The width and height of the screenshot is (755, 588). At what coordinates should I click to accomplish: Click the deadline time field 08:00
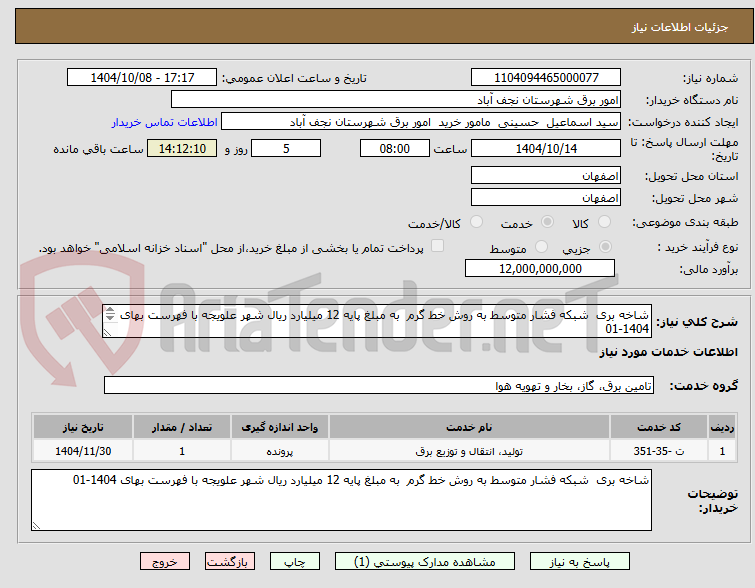[x=395, y=148]
